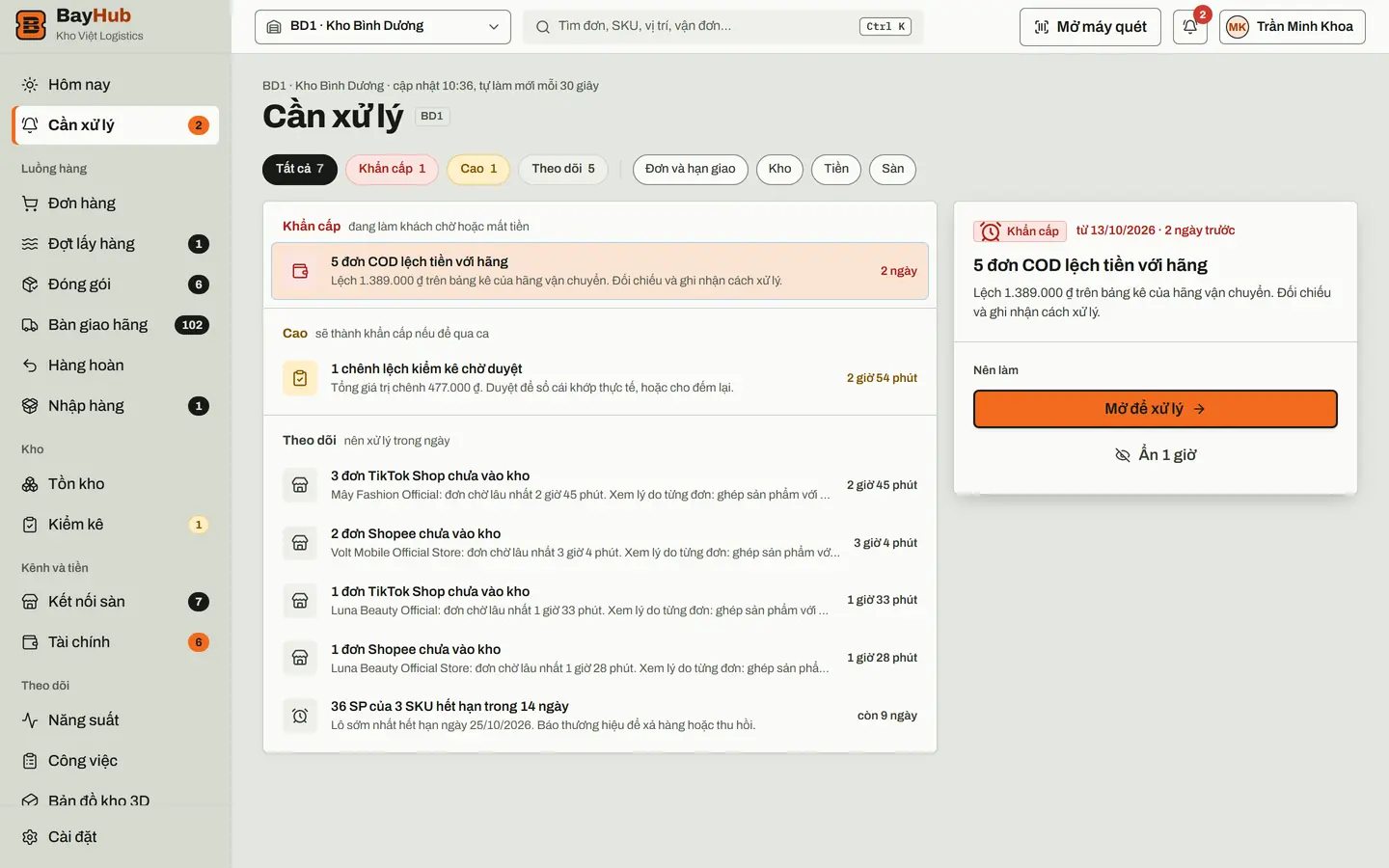Filter by Theo dõi 5

(563, 169)
